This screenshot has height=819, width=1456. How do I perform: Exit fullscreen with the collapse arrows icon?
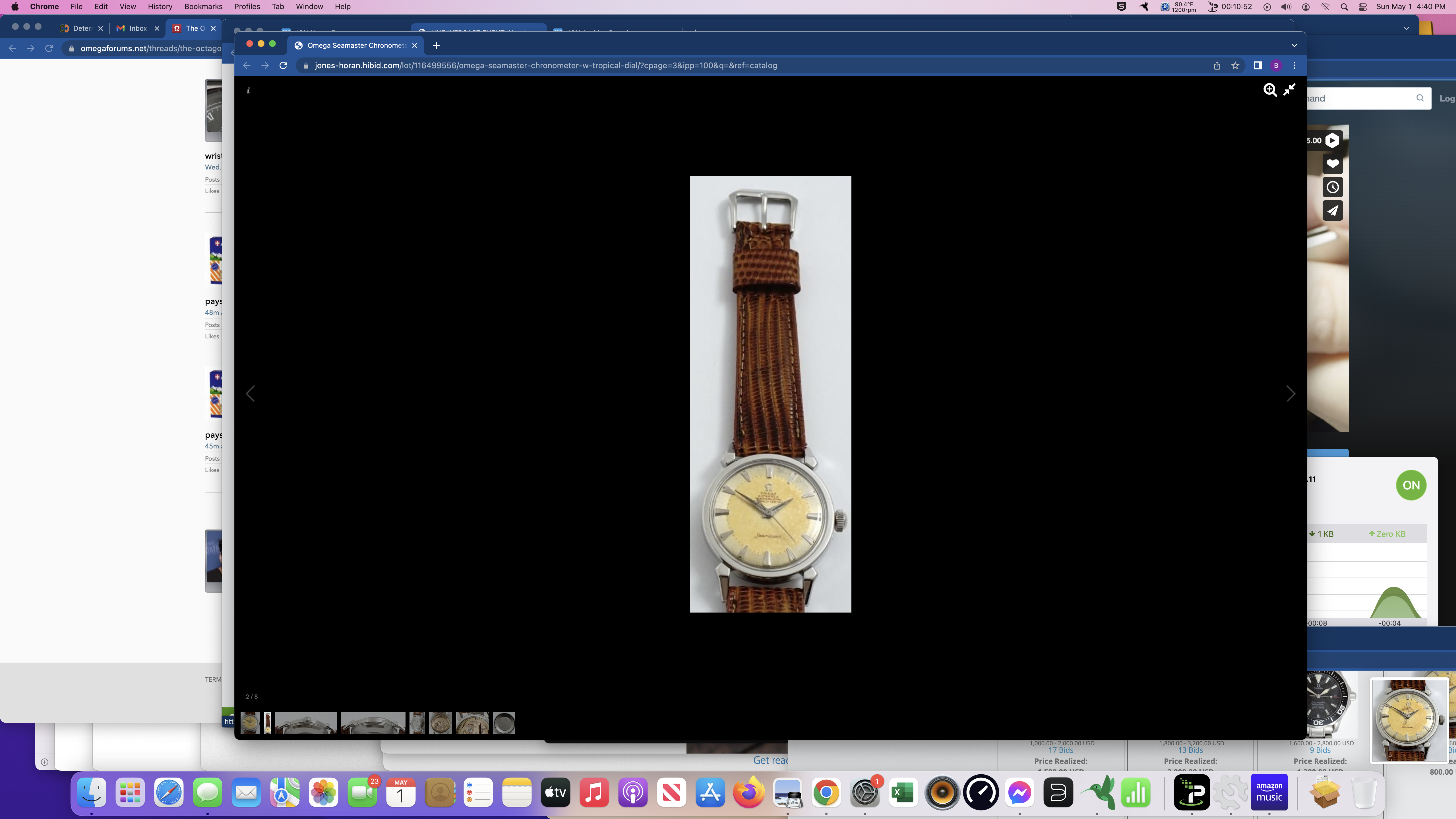coord(1289,90)
